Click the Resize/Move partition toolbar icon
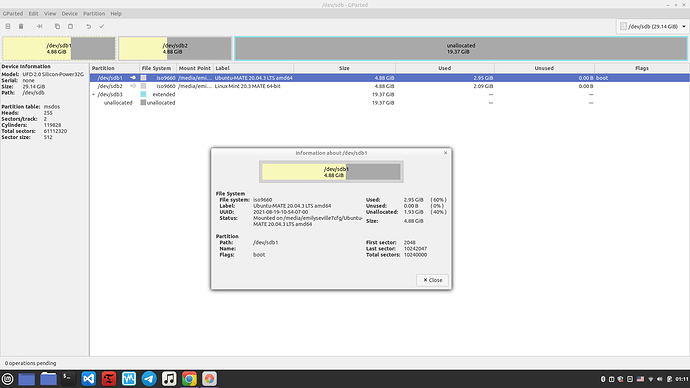The image size is (690, 388). point(39,26)
